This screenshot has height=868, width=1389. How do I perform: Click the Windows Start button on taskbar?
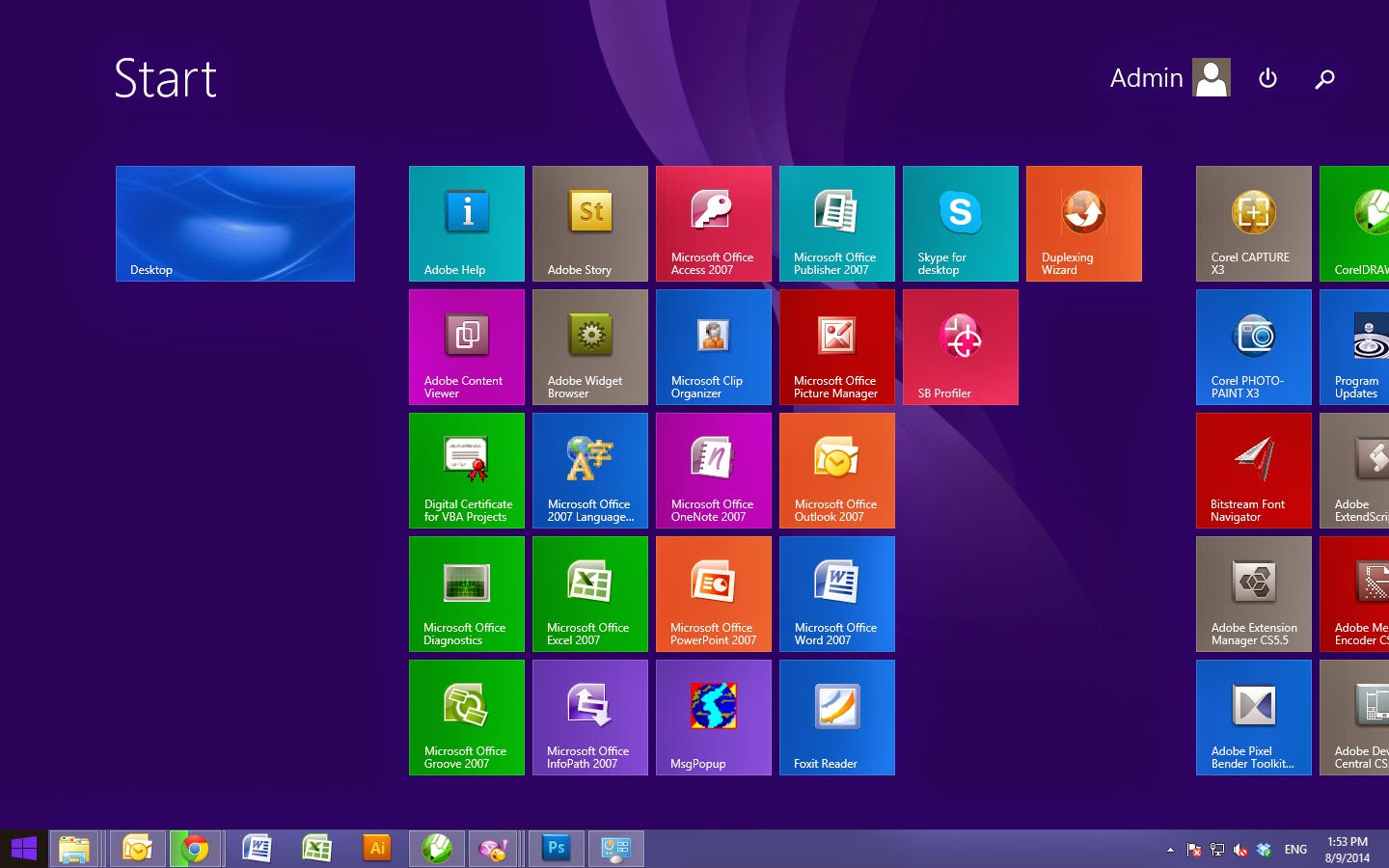(x=23, y=849)
